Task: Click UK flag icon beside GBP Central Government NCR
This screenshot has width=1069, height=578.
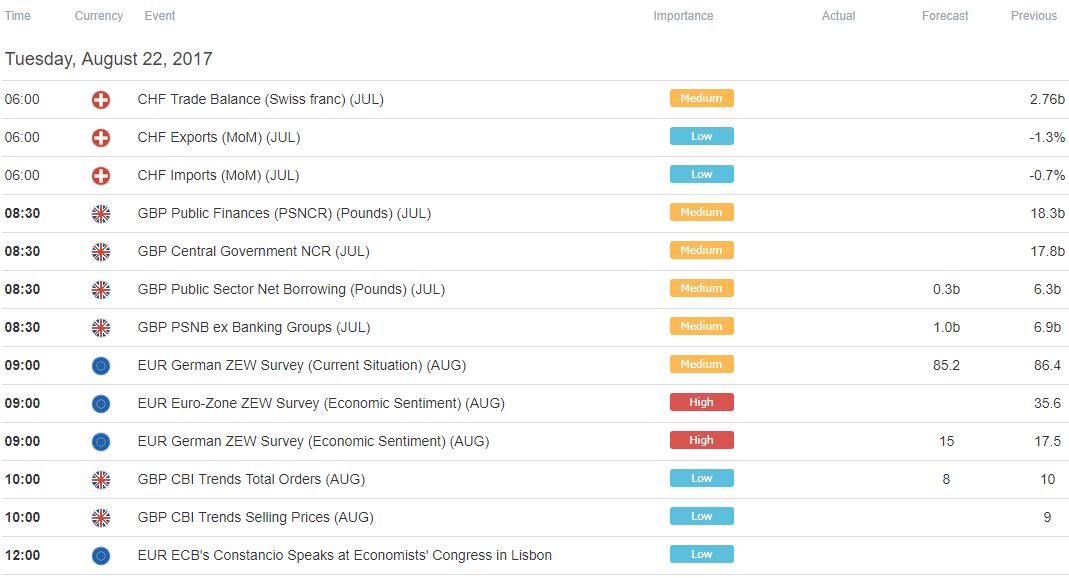Action: [x=101, y=252]
